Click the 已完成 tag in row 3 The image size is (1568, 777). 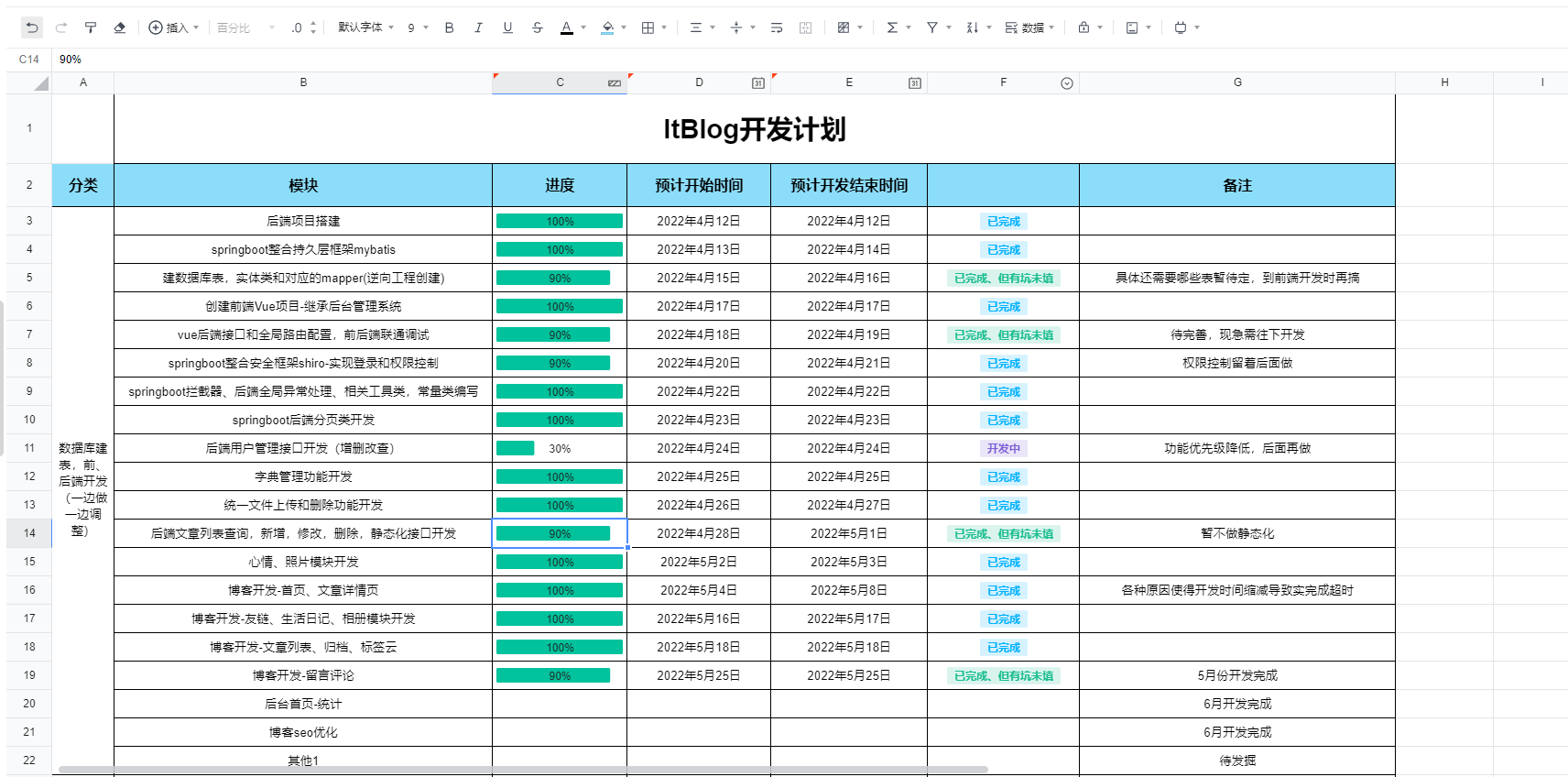(x=1004, y=222)
